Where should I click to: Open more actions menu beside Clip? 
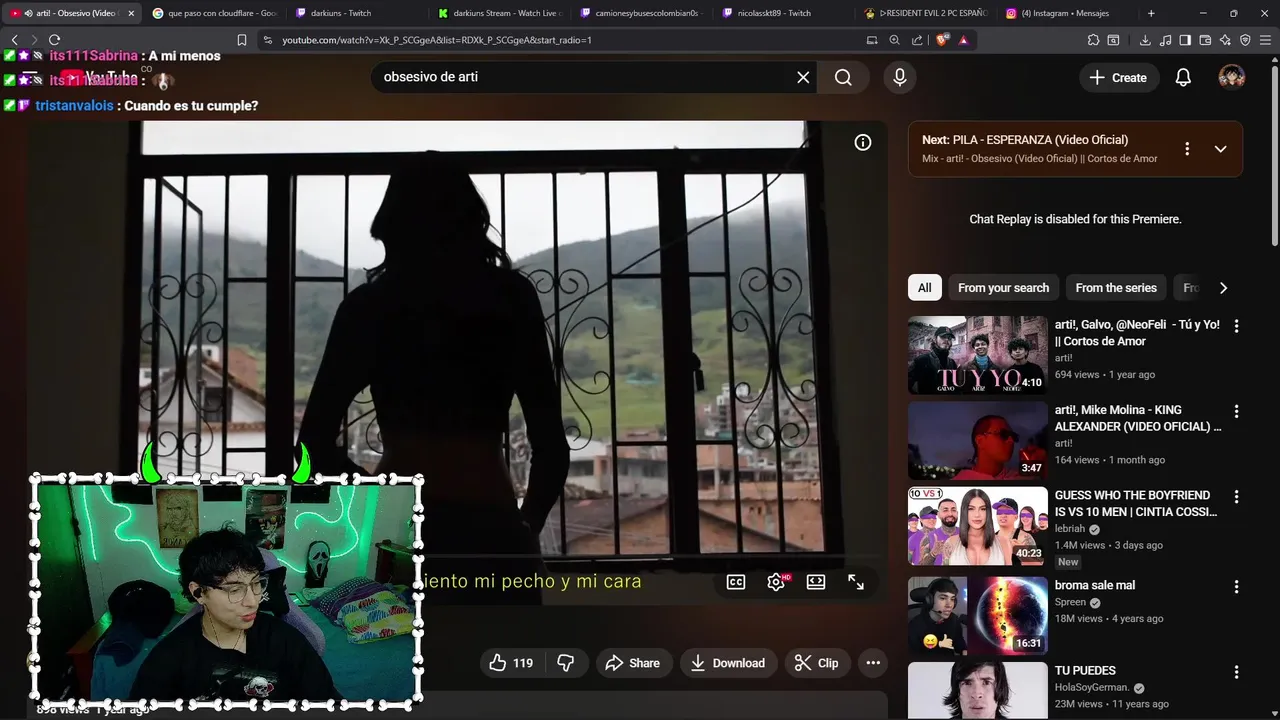point(873,663)
